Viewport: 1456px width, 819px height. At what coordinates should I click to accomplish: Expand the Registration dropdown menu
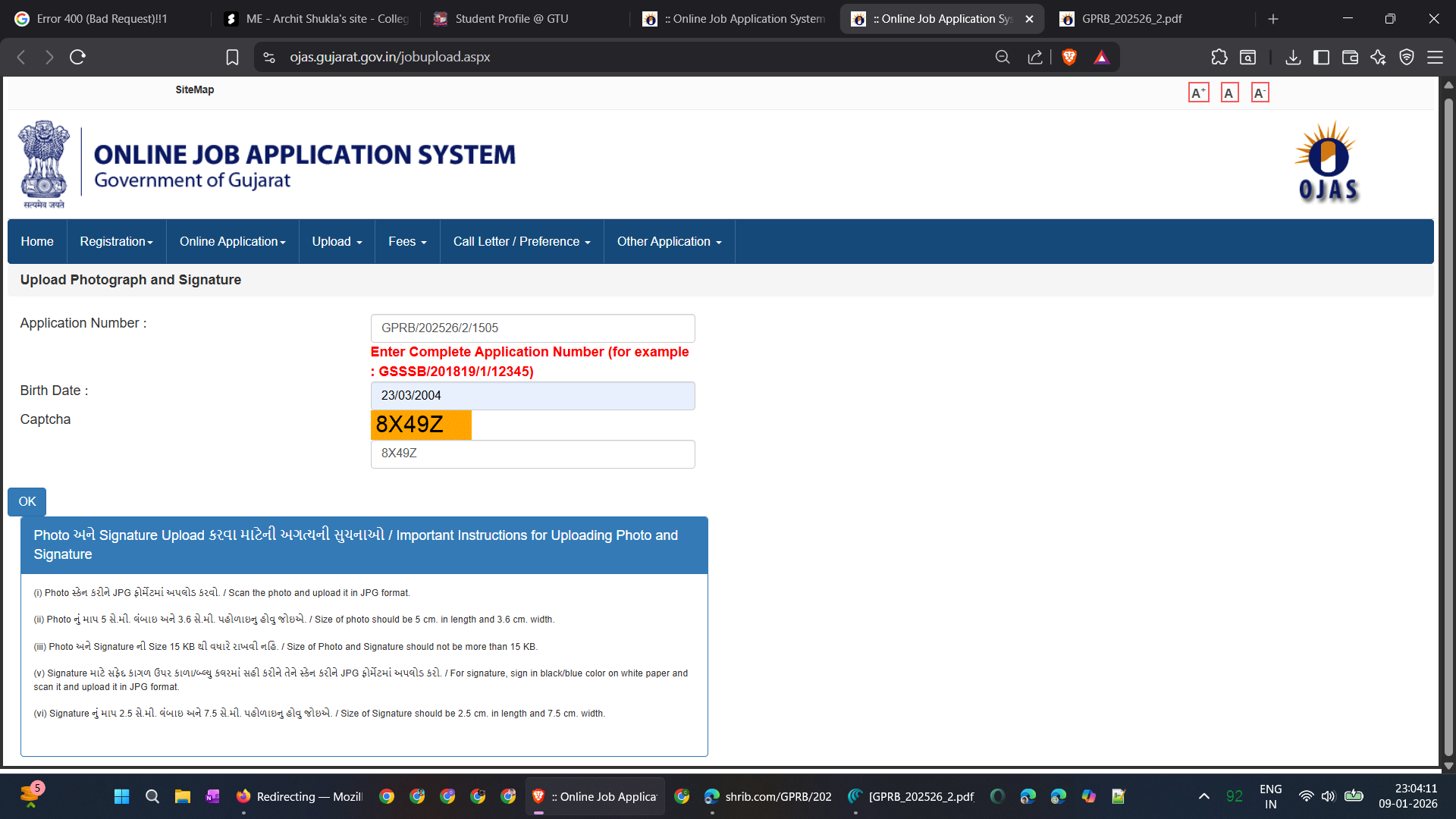116,241
